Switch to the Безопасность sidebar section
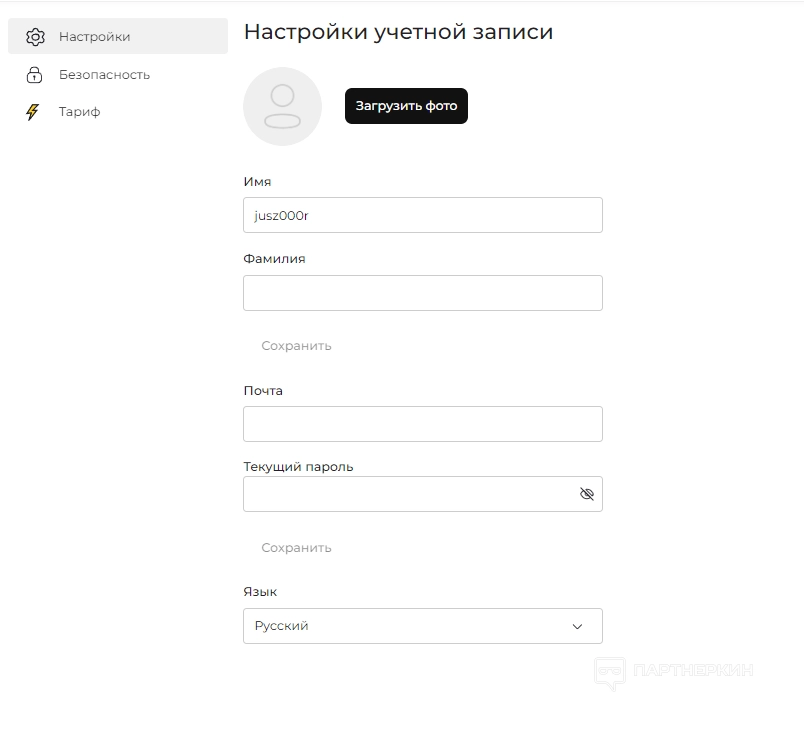This screenshot has width=804, height=743. tap(104, 75)
